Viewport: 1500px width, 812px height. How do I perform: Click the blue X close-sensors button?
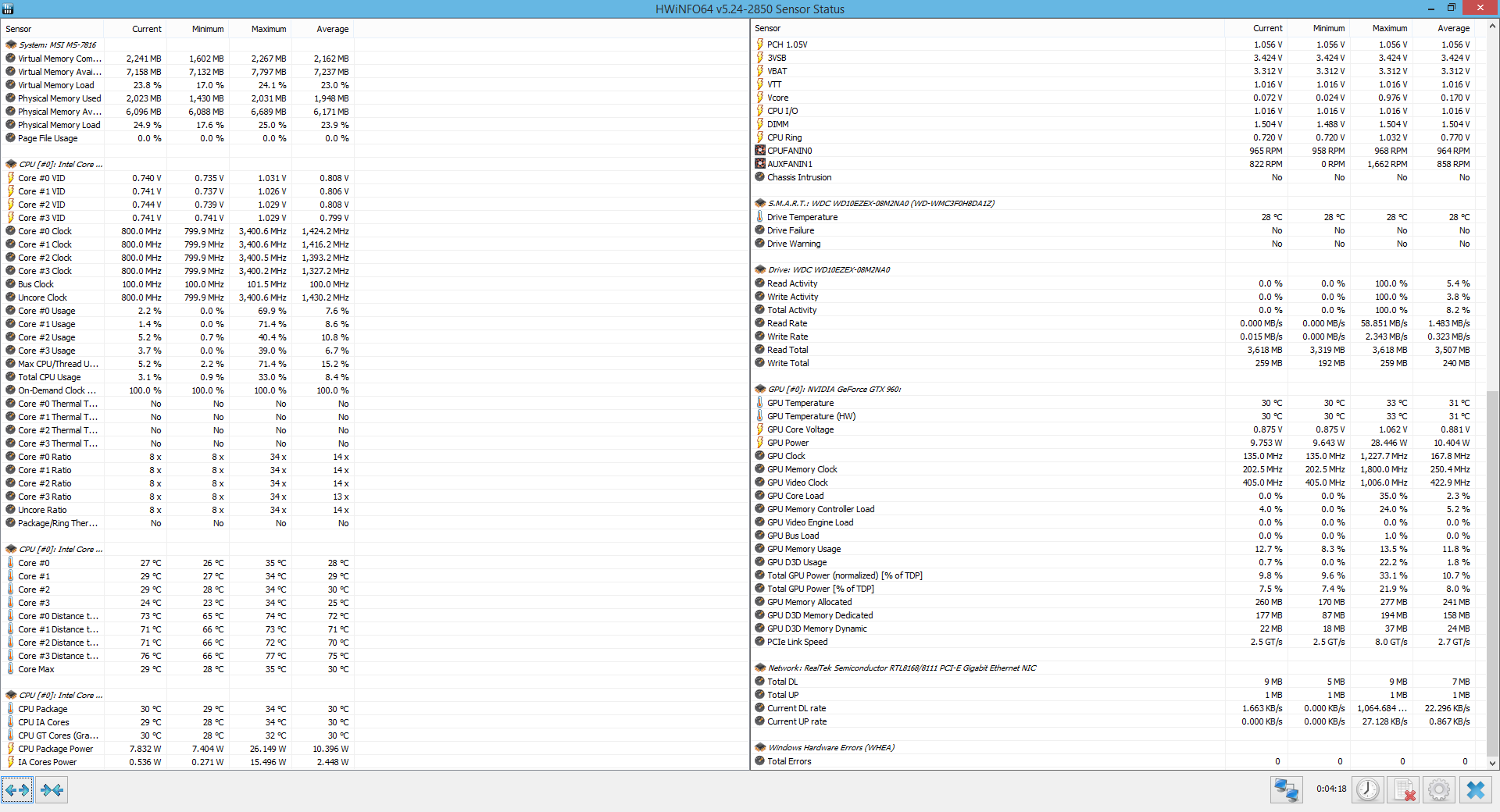point(1475,790)
